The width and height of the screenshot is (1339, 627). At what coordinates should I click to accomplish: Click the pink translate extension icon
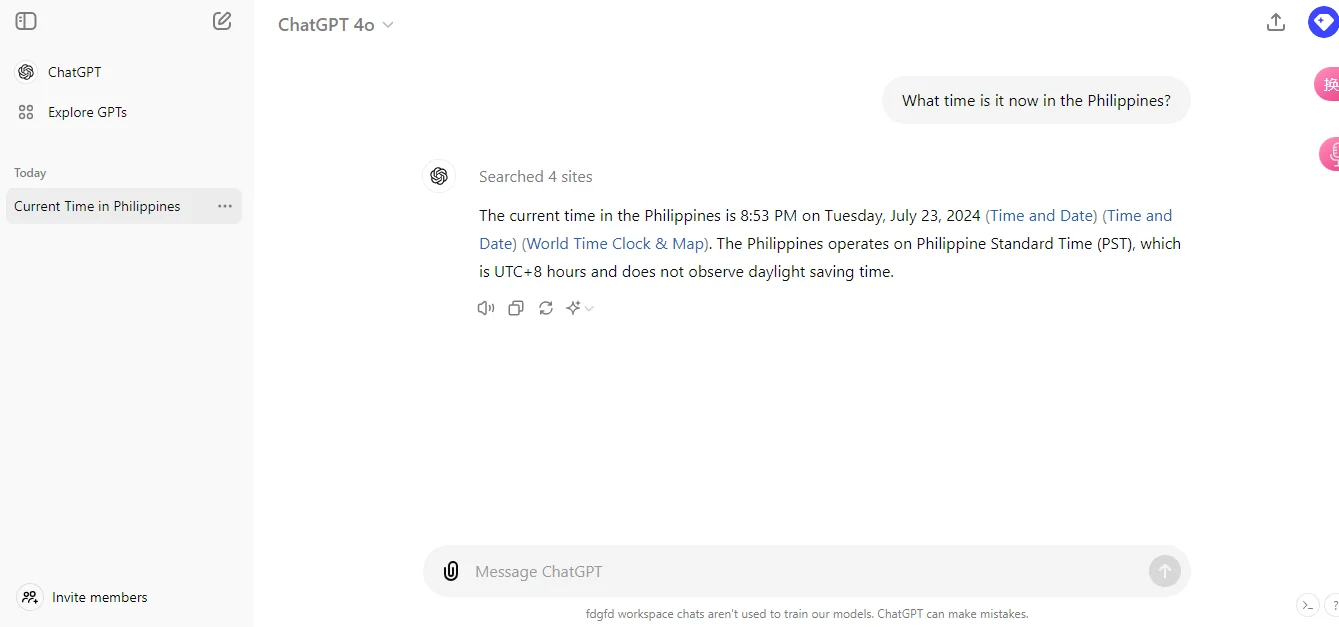click(1327, 84)
